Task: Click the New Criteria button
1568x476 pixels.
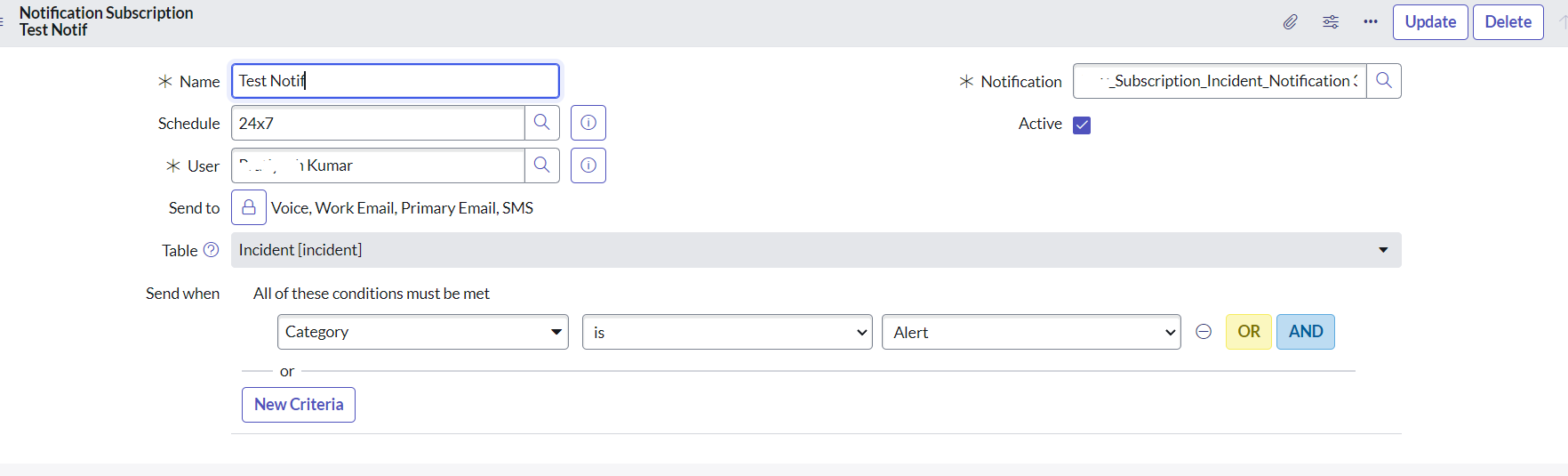Action: (x=299, y=405)
